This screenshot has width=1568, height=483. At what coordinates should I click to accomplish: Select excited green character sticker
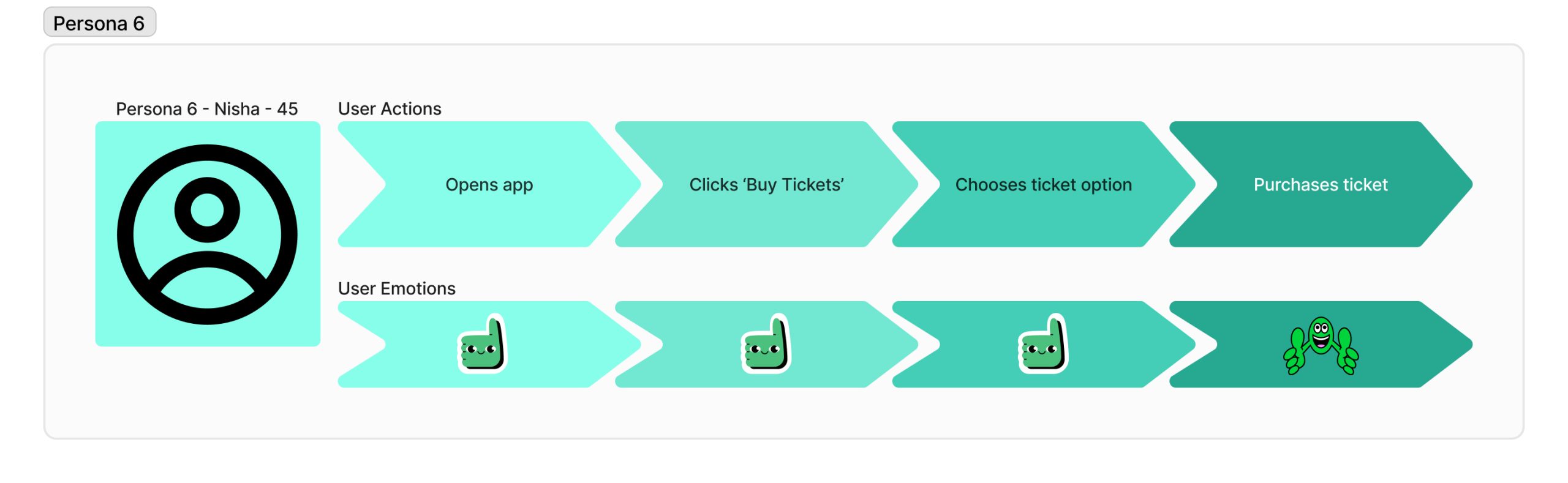(x=1321, y=345)
